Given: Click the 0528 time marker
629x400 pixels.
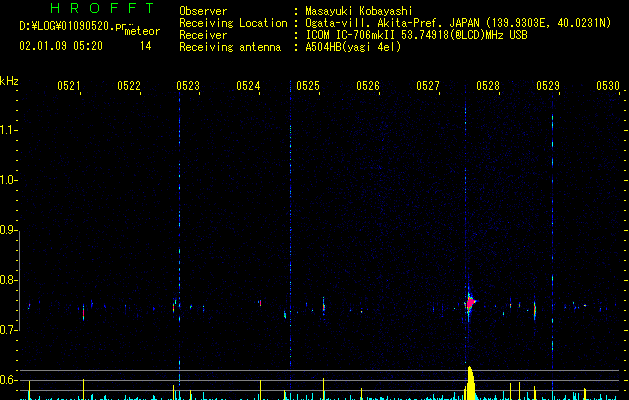Looking at the screenshot, I should [x=488, y=85].
